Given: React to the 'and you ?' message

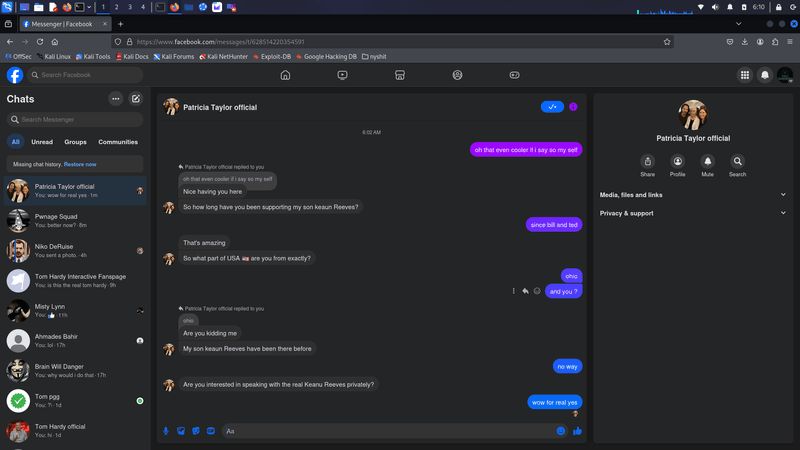Looking at the screenshot, I should point(537,291).
